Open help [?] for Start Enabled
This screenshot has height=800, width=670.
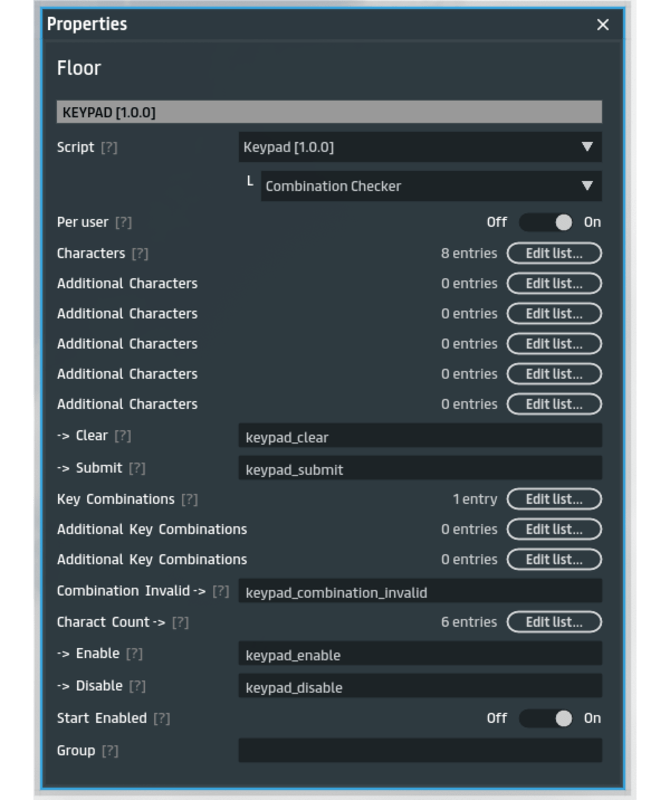point(161,719)
